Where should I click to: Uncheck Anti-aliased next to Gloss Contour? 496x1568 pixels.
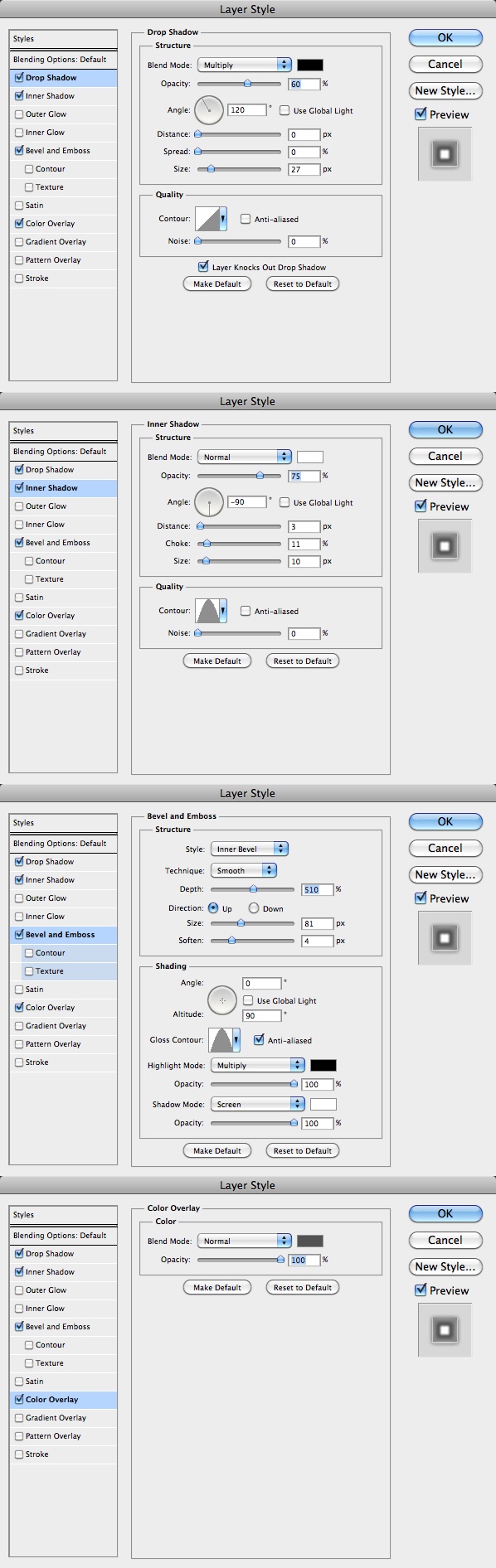259,1039
